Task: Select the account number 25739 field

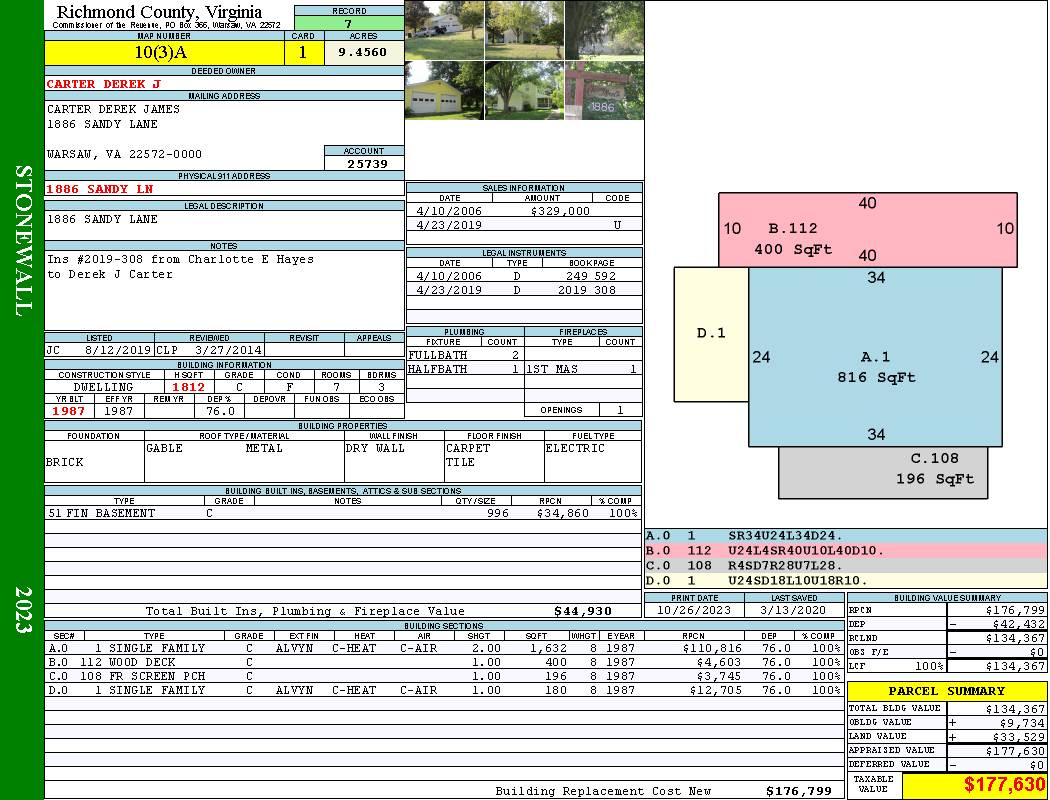Action: tap(365, 163)
